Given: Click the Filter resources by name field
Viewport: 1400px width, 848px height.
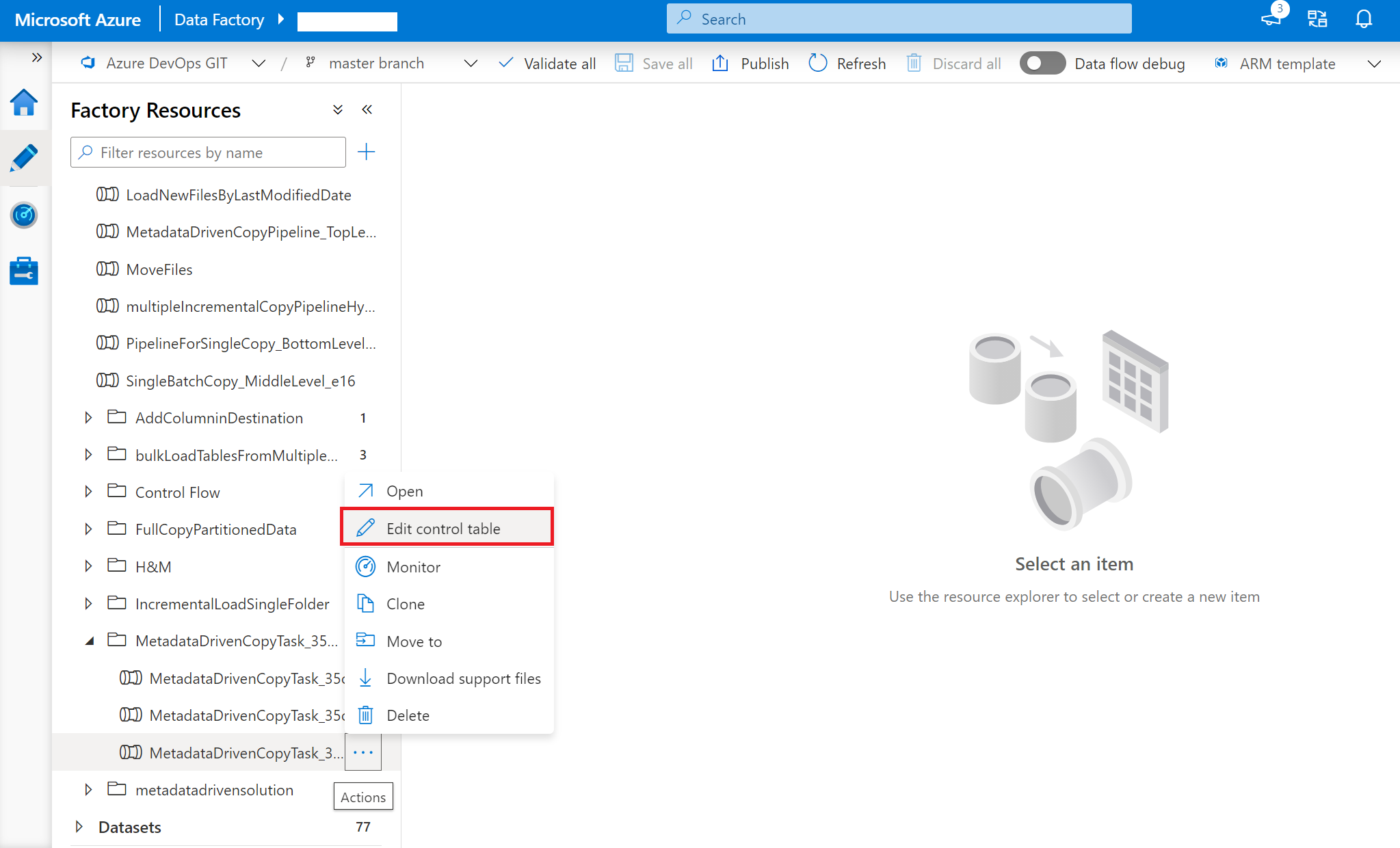Looking at the screenshot, I should coord(208,152).
